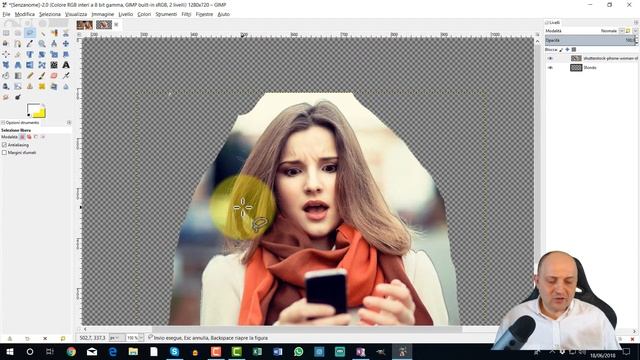Switch to the Livelli tab

(x=552, y=22)
